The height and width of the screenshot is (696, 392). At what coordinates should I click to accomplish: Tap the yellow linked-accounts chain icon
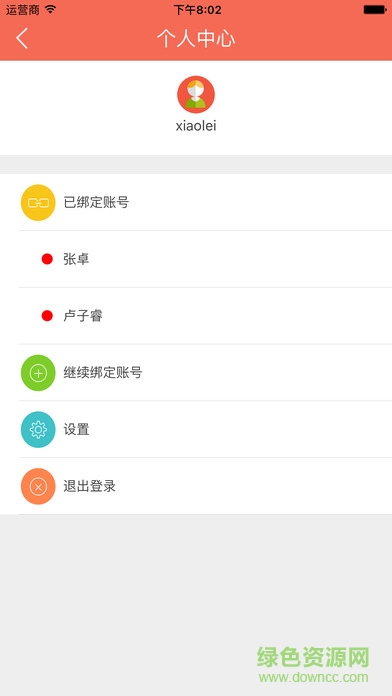point(38,203)
